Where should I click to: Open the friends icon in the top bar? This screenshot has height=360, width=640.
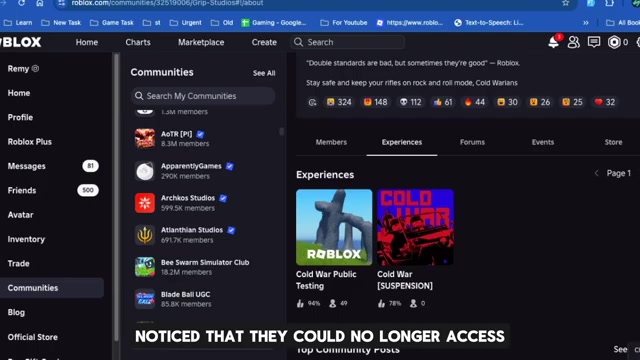[573, 42]
